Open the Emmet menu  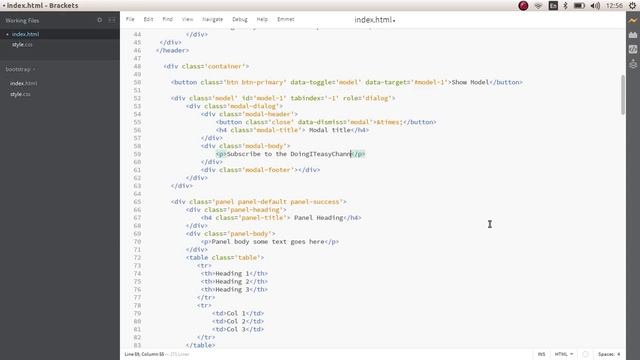click(286, 19)
